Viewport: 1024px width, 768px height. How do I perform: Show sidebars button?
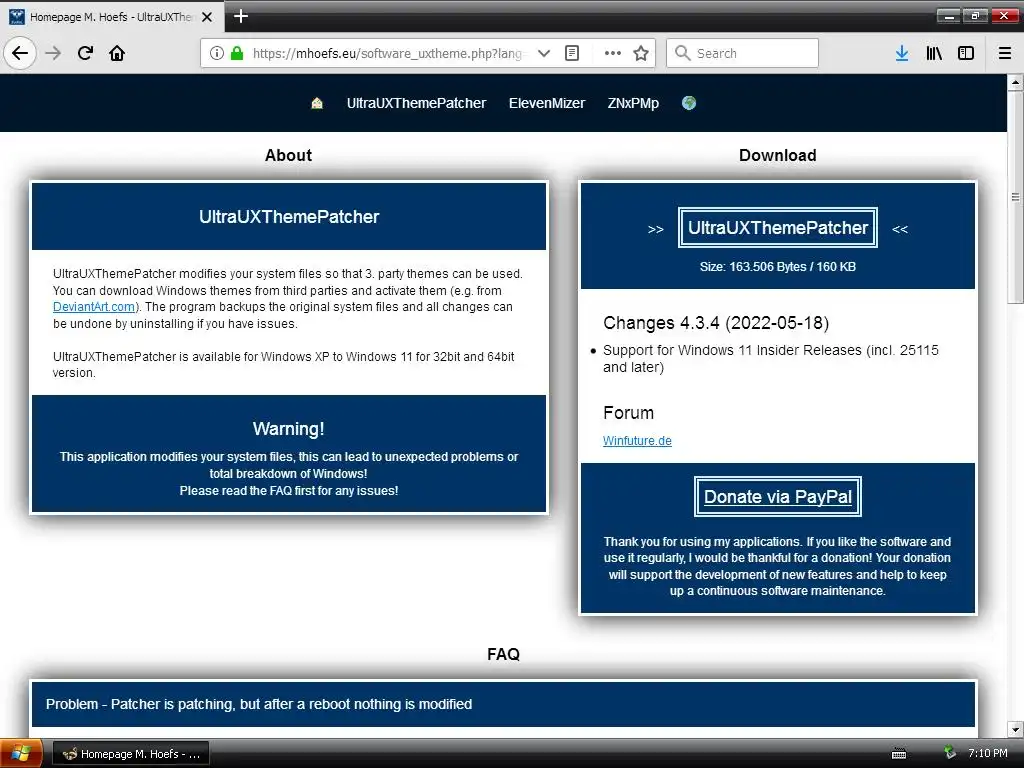coord(966,53)
